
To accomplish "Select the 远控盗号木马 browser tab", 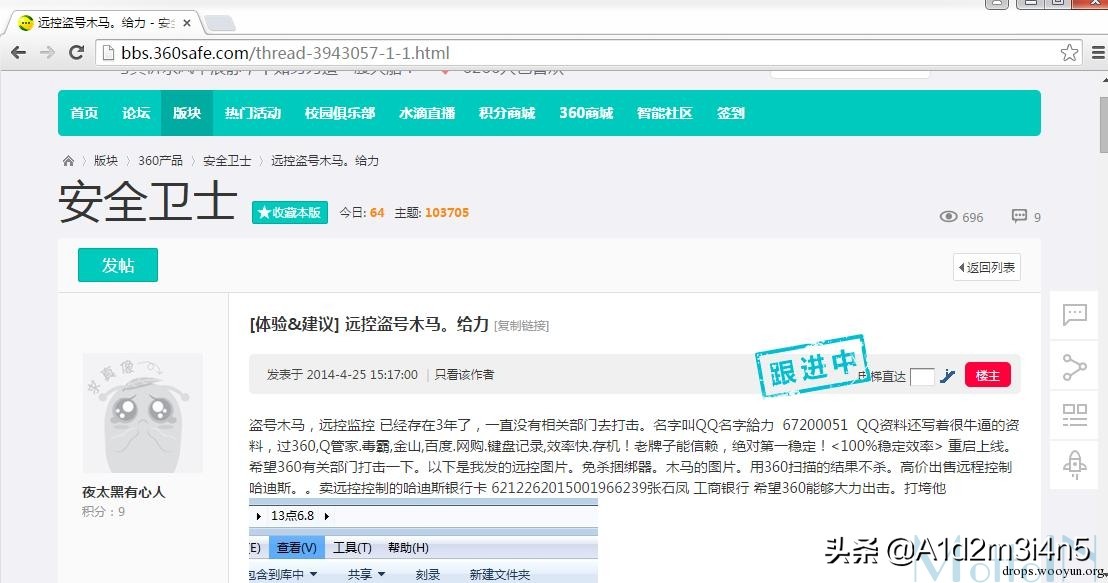I will coord(105,23).
